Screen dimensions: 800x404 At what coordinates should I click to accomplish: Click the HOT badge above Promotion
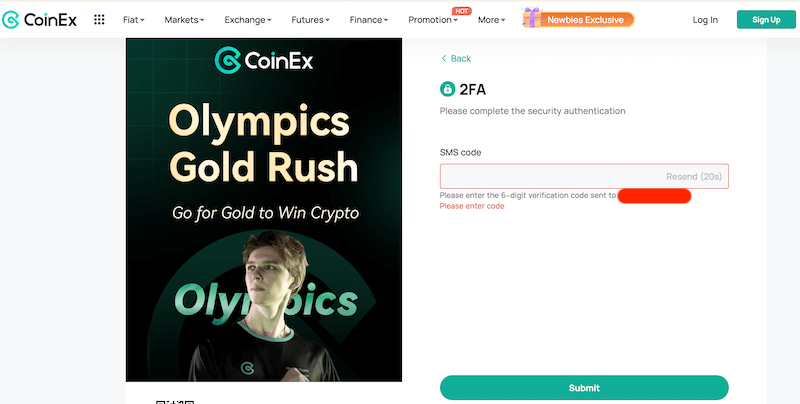(x=462, y=10)
